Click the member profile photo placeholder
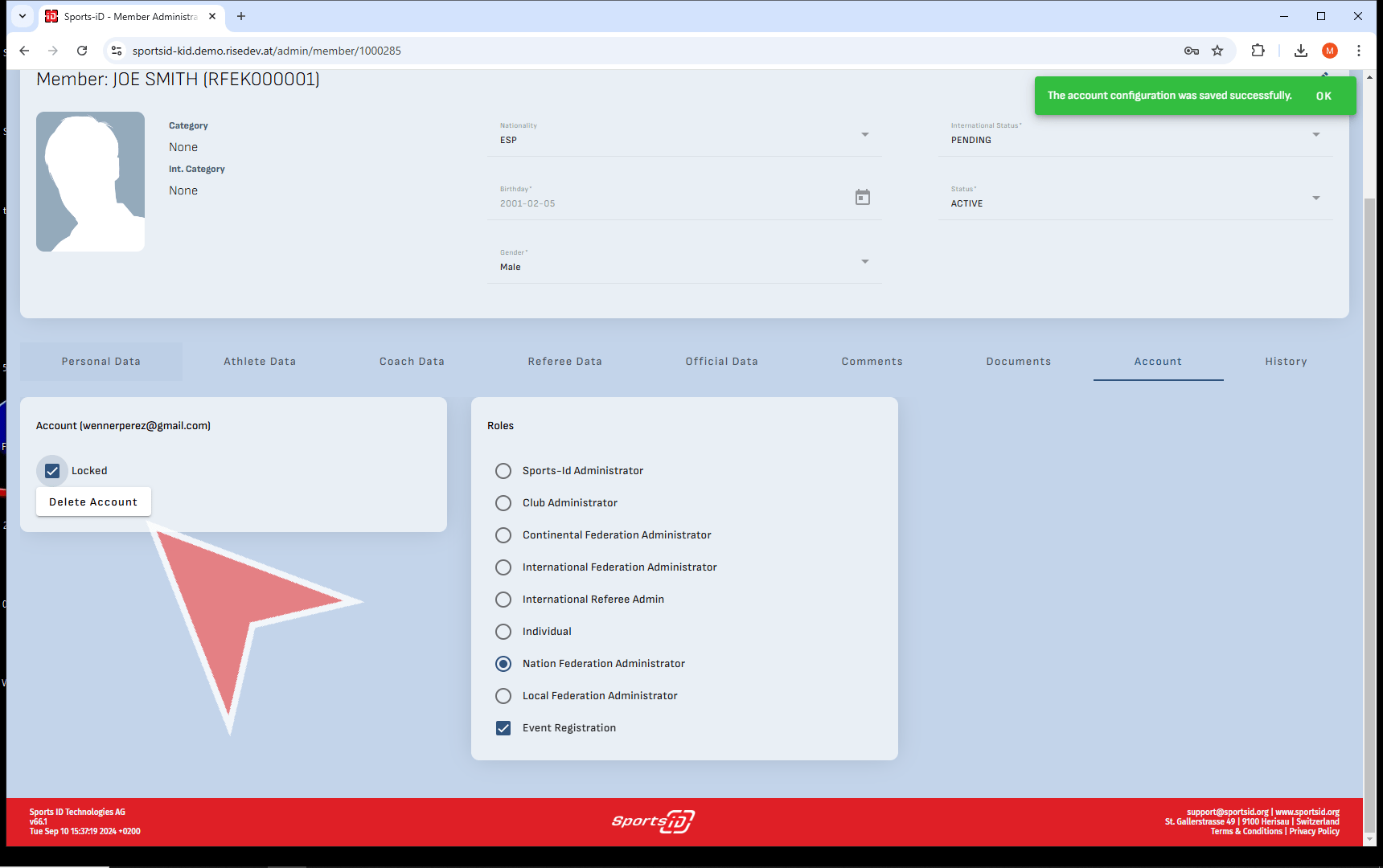The width and height of the screenshot is (1383, 868). point(91,182)
